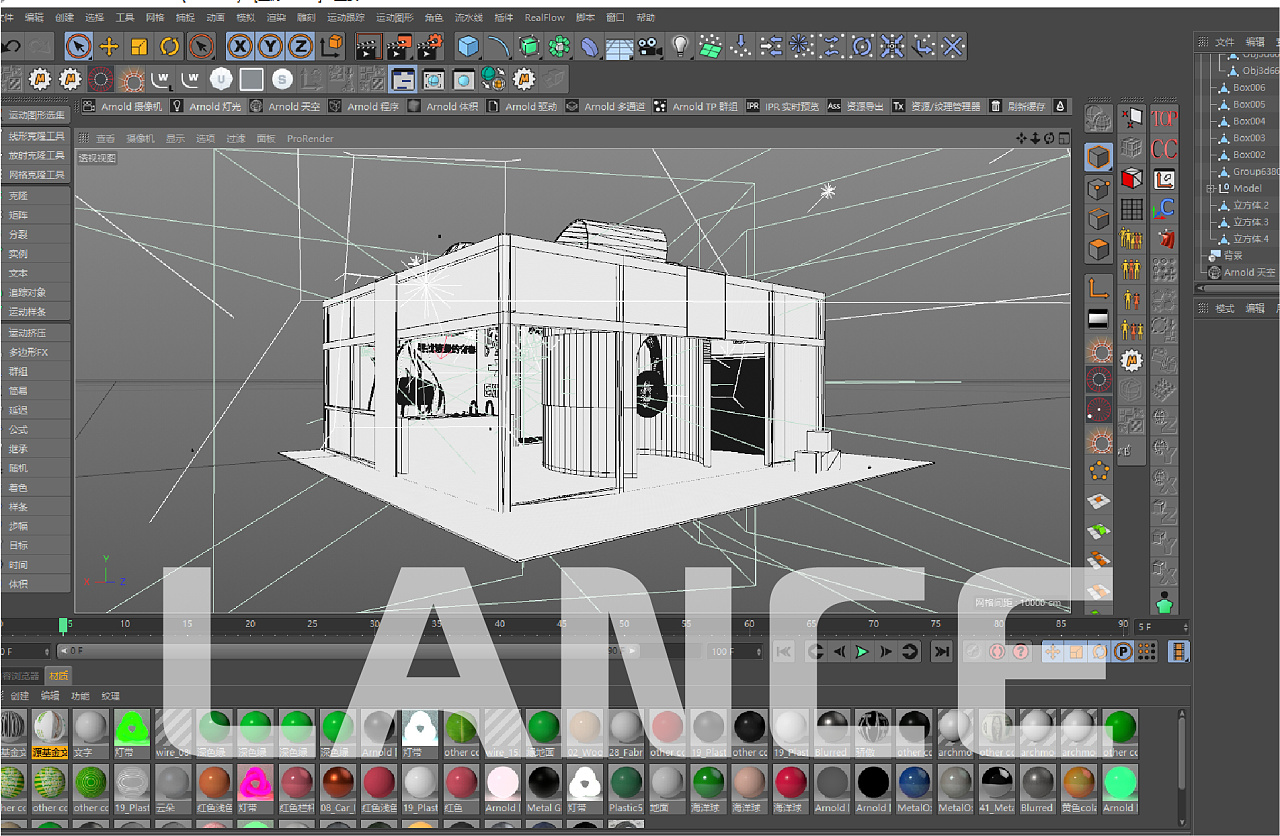Click the 克隆 button in left panel

(x=36, y=196)
